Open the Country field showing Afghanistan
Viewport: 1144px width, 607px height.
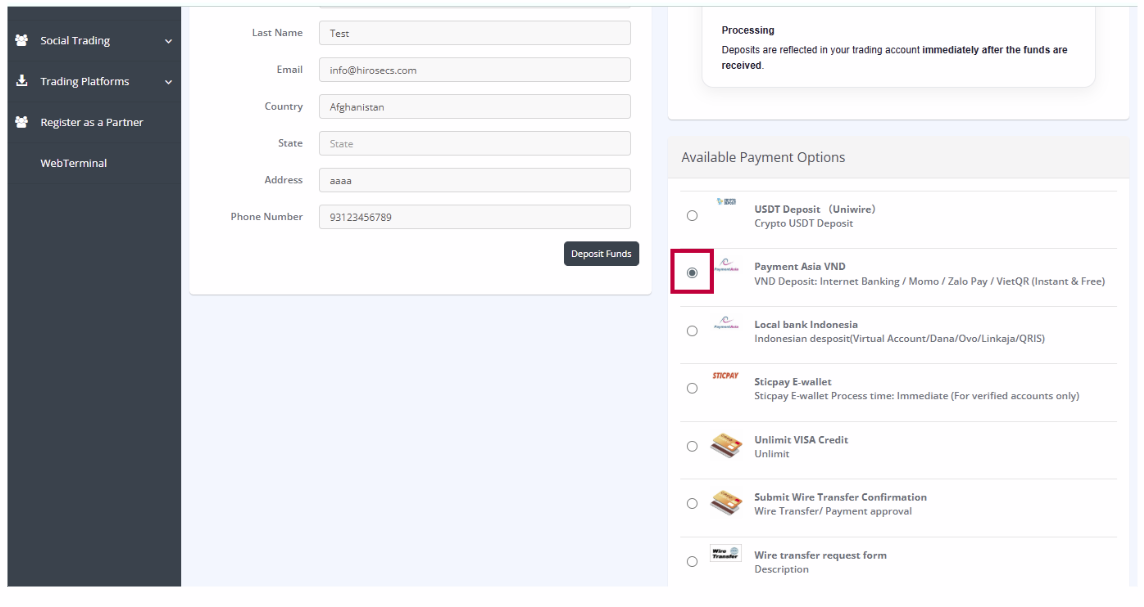[x=474, y=107]
